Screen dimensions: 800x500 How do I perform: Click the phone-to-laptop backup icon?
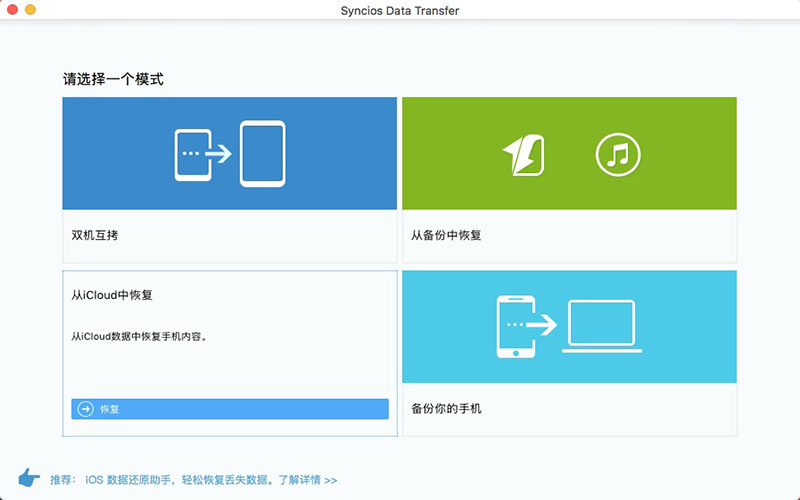click(569, 327)
